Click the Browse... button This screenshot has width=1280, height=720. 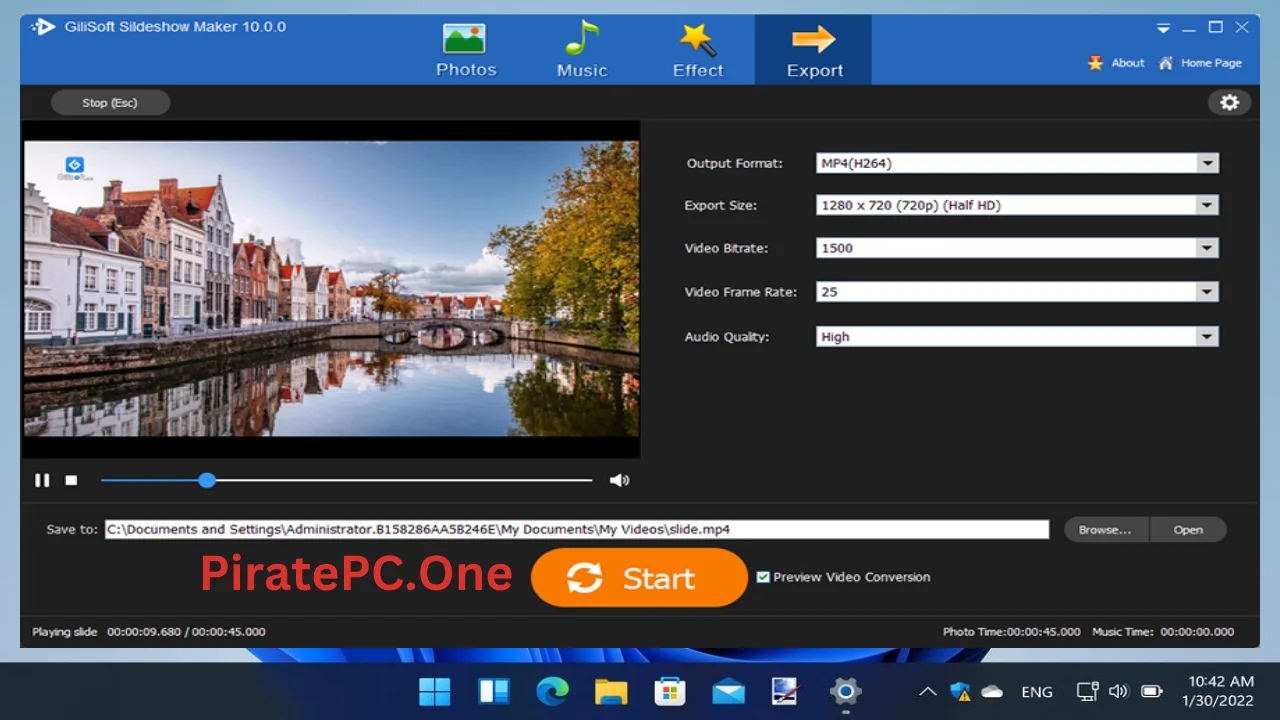click(x=1105, y=530)
